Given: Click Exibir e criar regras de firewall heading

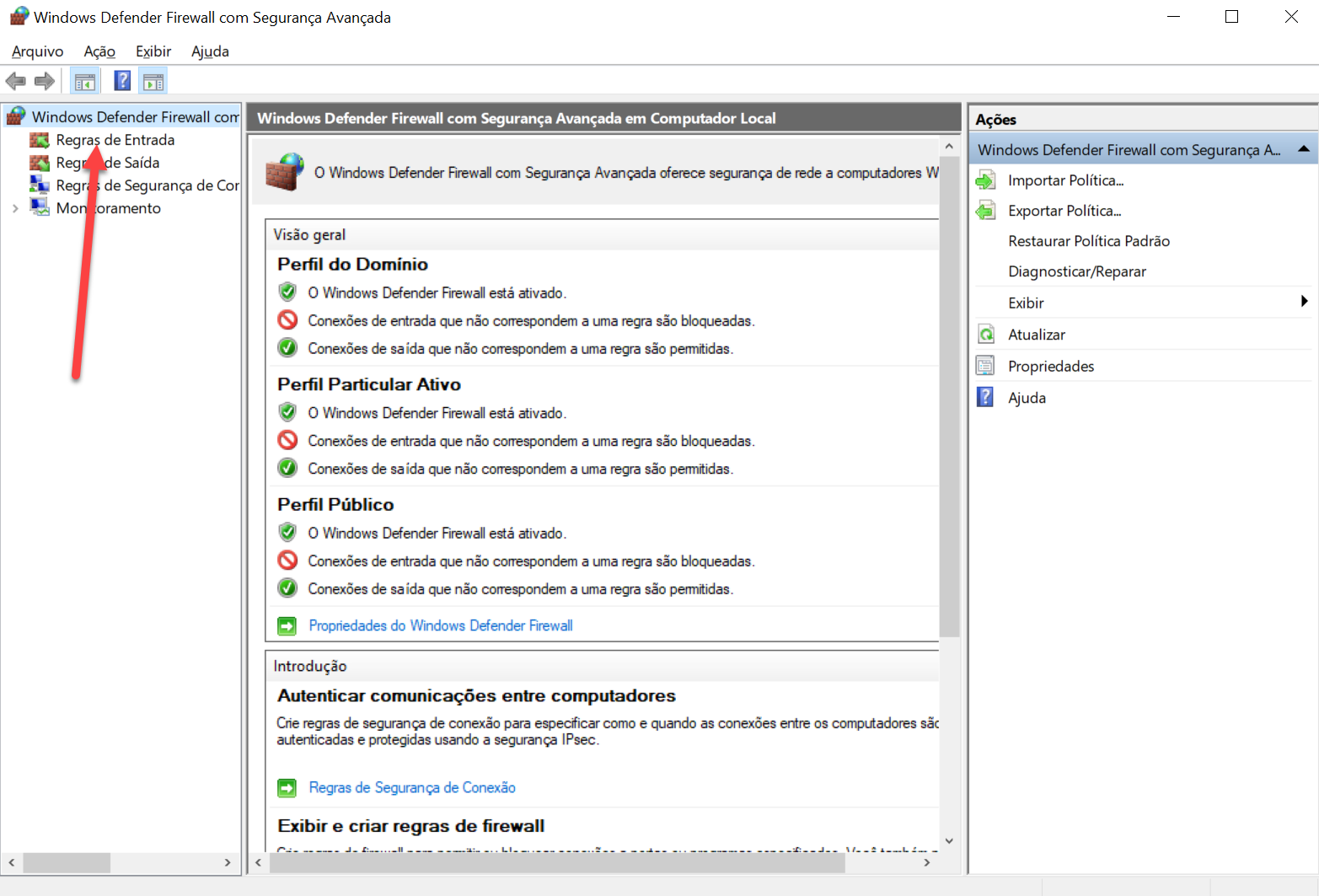Looking at the screenshot, I should [411, 826].
